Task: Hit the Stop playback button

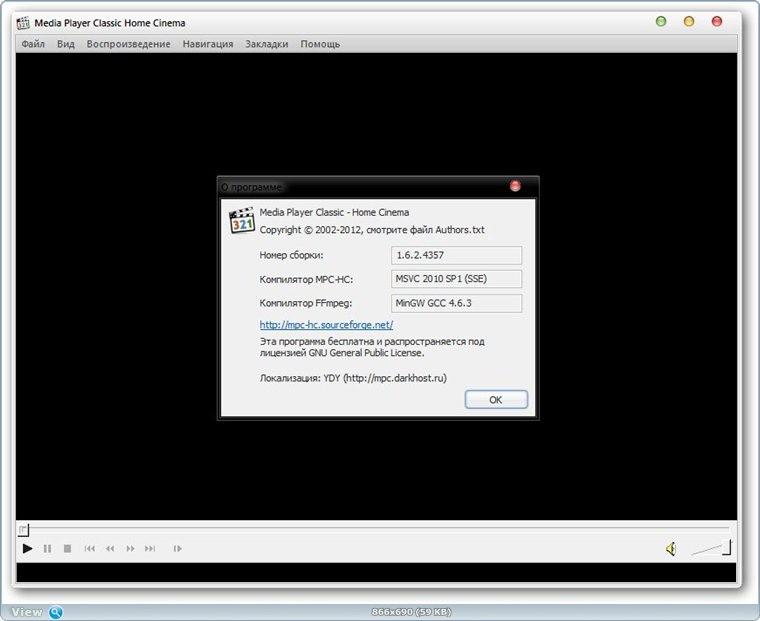Action: point(67,548)
